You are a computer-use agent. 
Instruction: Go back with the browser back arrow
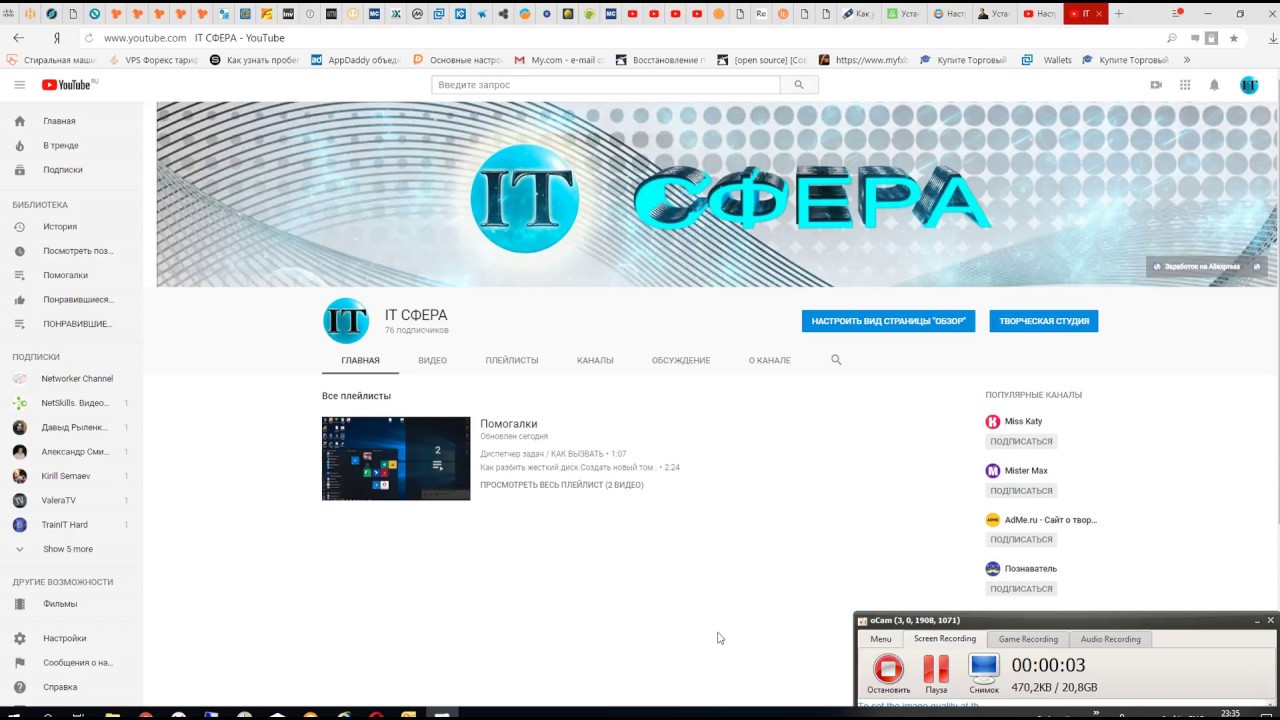18,38
